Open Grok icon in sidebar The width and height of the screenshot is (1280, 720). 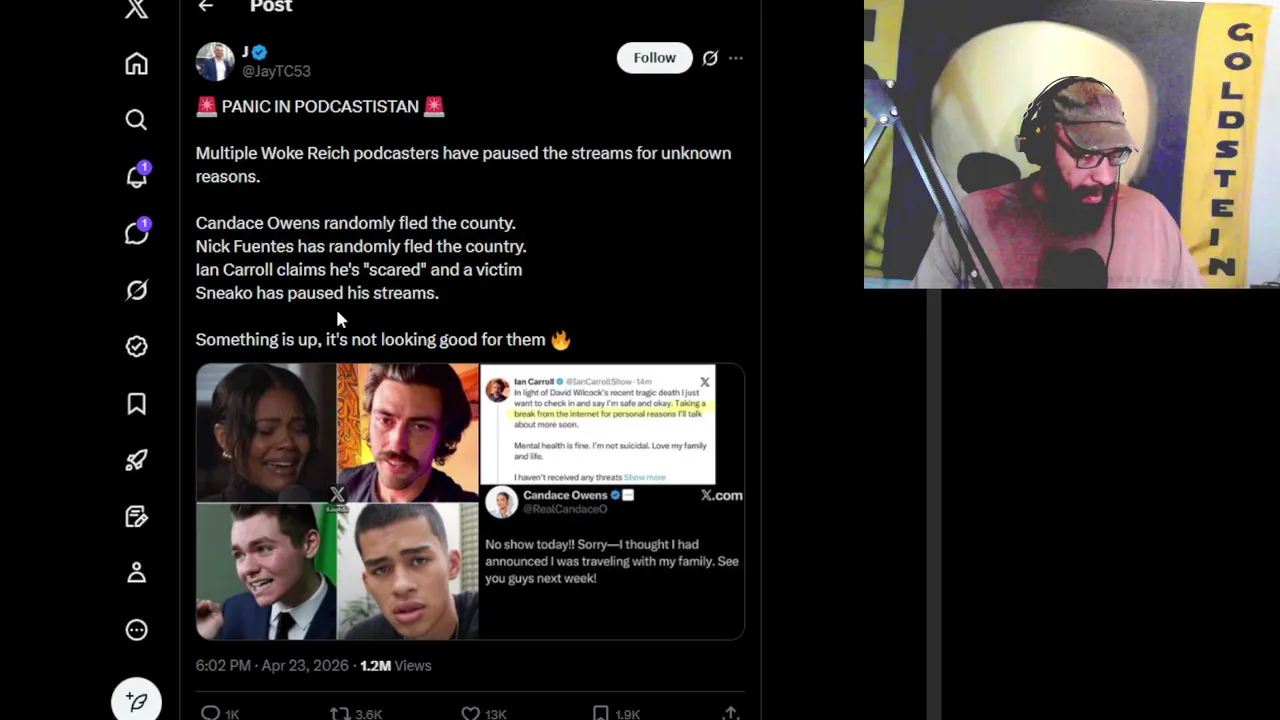pyautogui.click(x=137, y=290)
